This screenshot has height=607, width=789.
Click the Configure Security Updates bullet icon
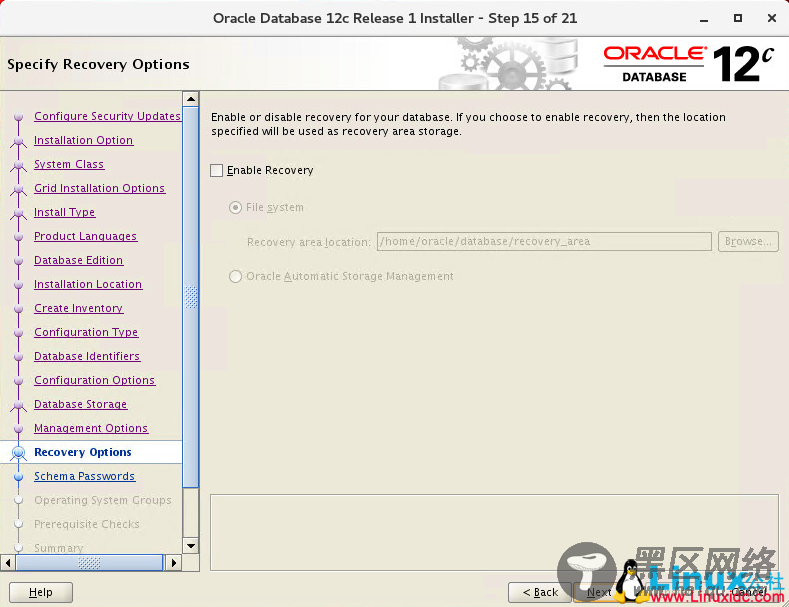point(19,117)
